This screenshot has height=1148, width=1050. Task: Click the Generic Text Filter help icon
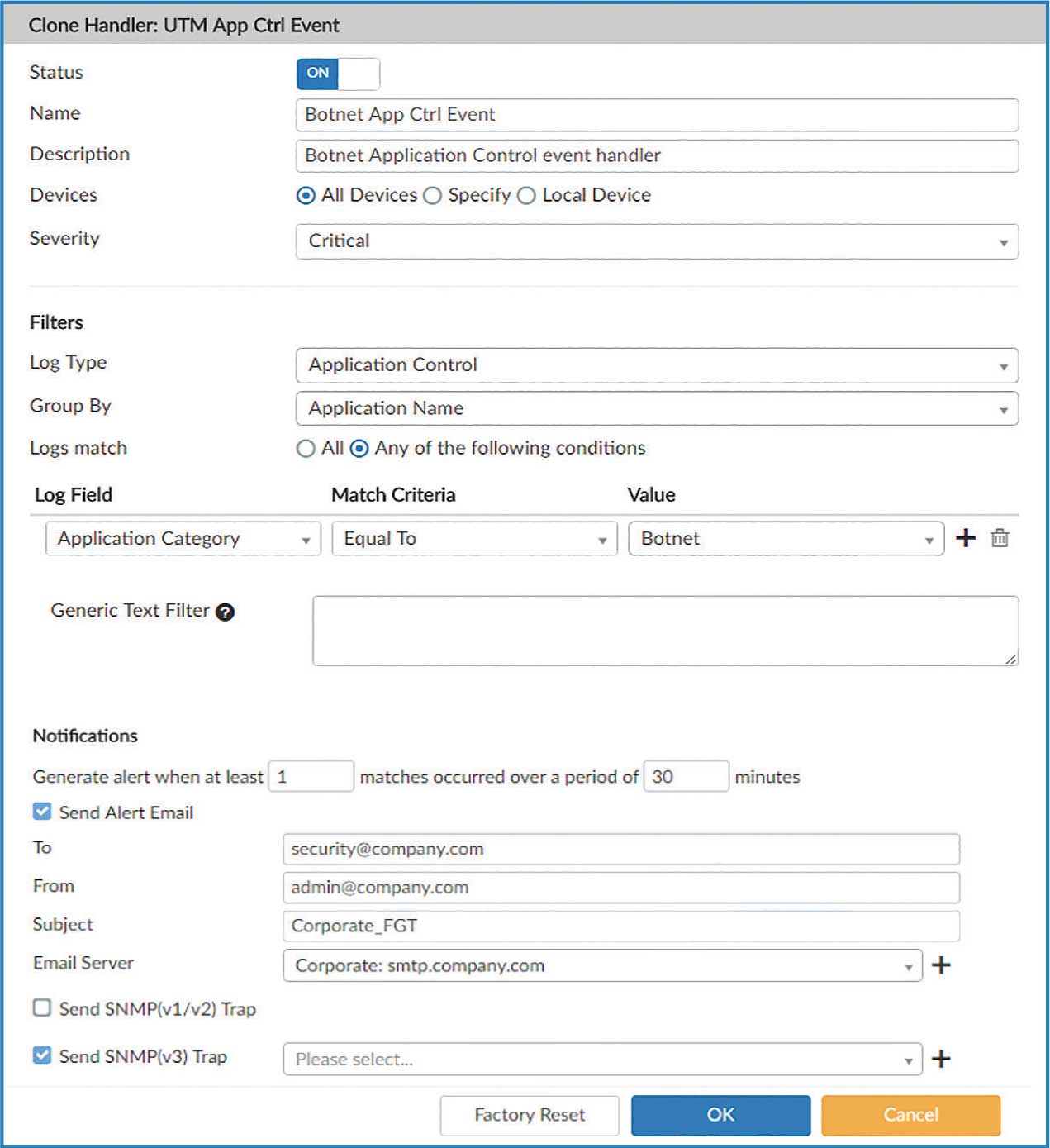point(225,612)
